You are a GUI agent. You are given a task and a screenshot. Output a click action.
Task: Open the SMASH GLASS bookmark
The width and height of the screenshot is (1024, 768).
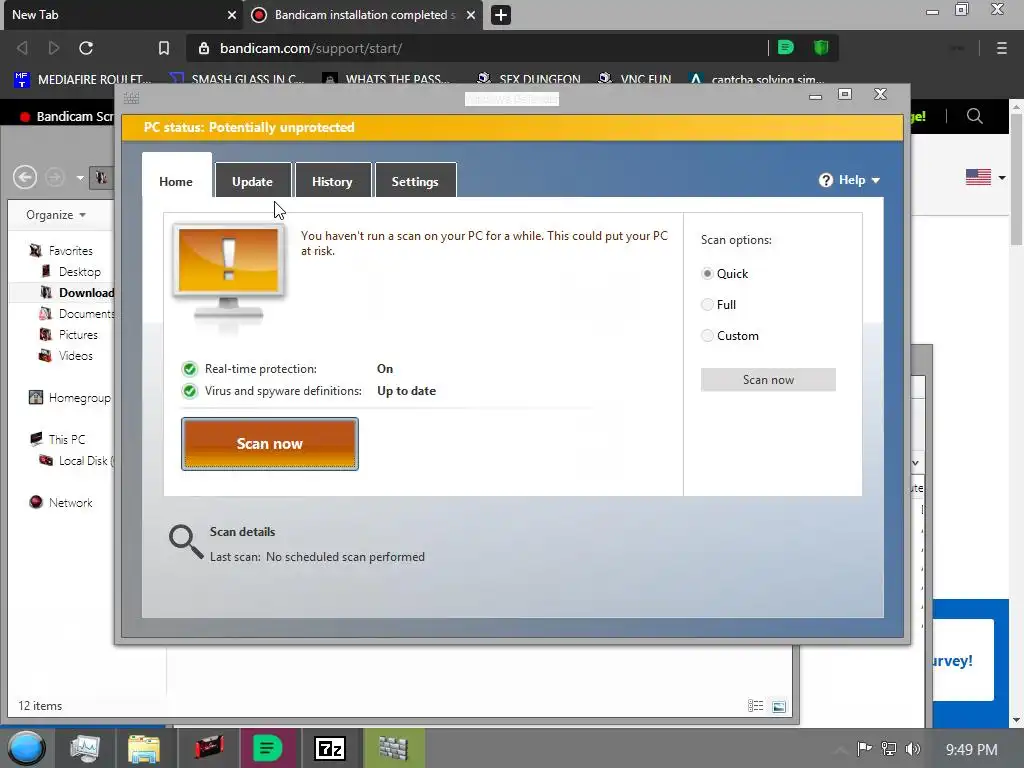(236, 79)
